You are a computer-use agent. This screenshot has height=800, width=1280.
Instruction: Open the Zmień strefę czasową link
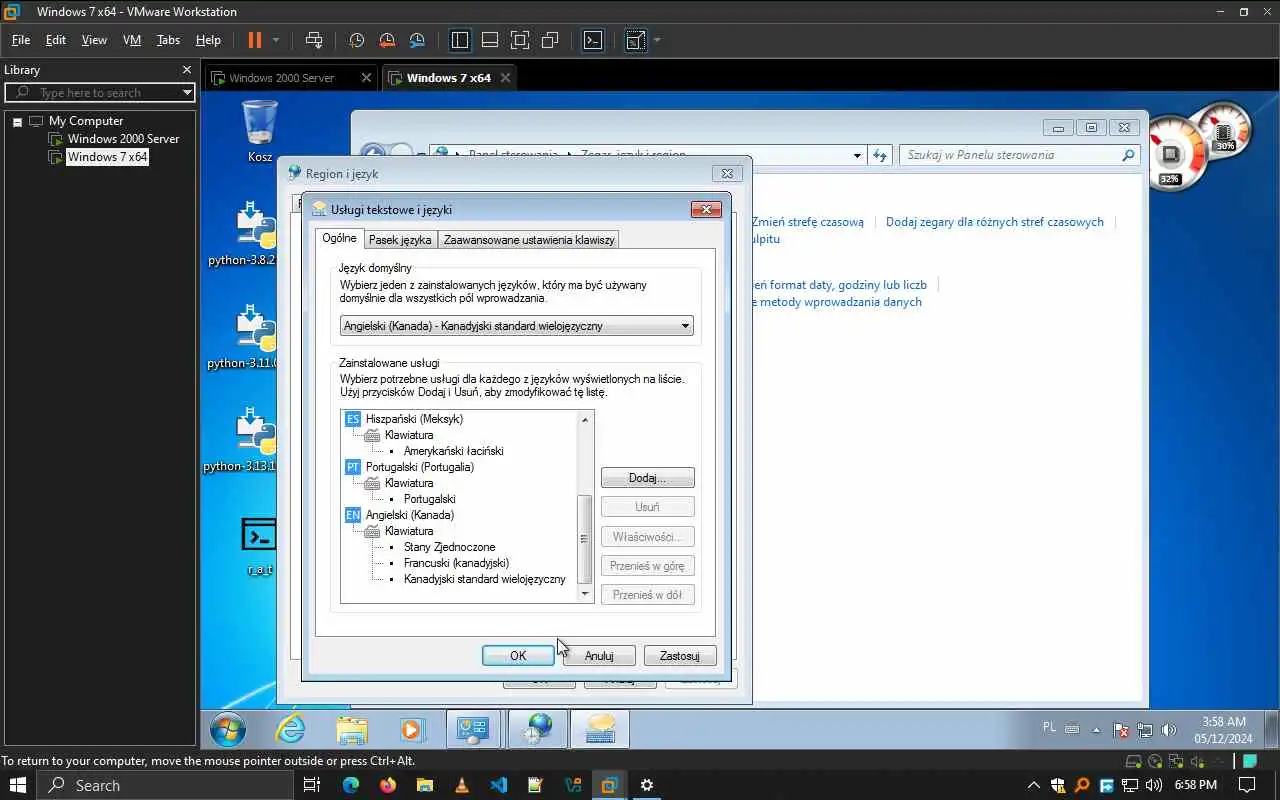[808, 222]
